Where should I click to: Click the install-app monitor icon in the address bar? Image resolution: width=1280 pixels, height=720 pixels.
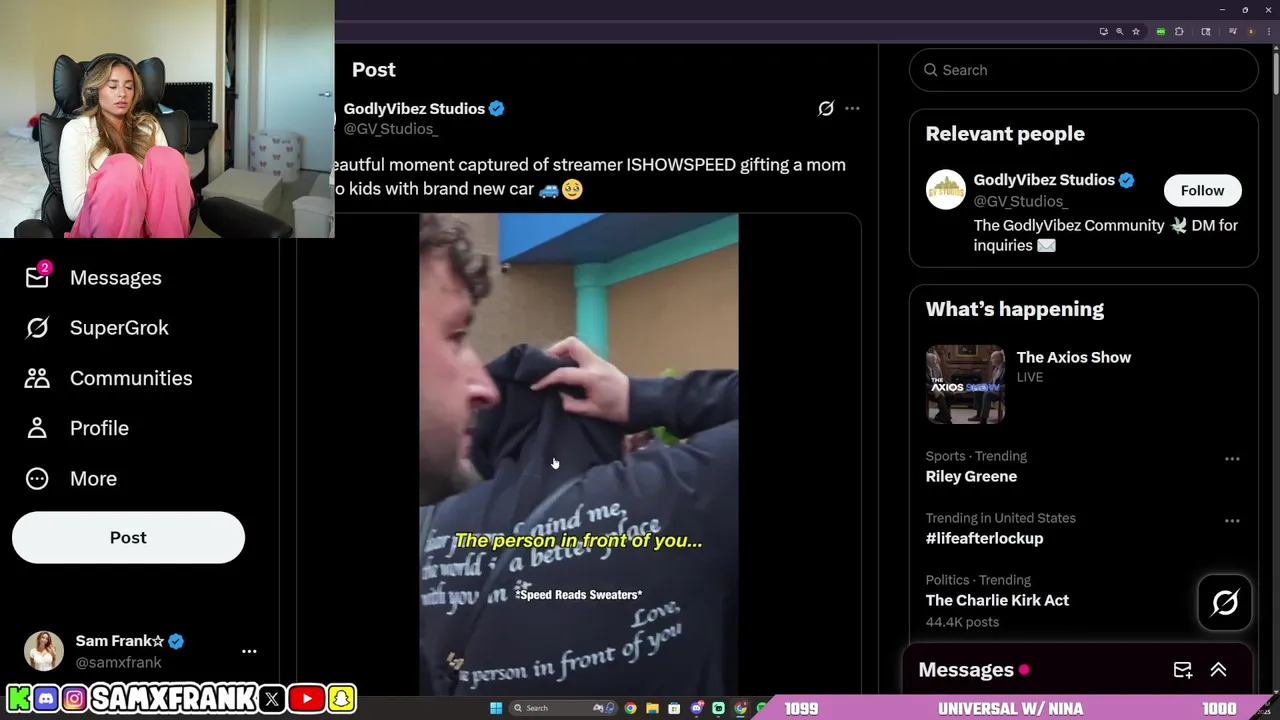[x=1104, y=32]
